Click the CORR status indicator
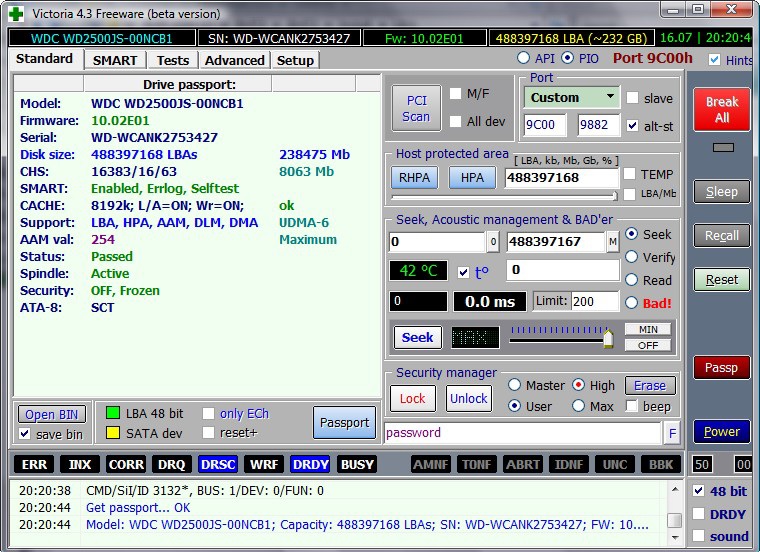This screenshot has width=760, height=552. pos(126,464)
